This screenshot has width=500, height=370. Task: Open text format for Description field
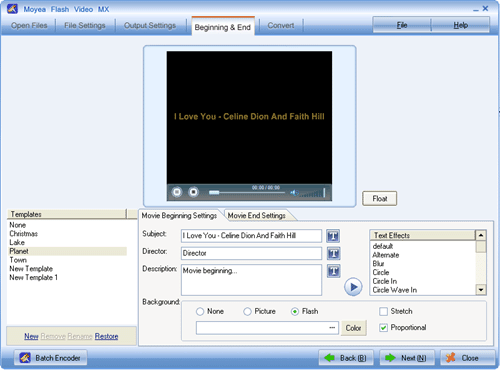tap(333, 271)
